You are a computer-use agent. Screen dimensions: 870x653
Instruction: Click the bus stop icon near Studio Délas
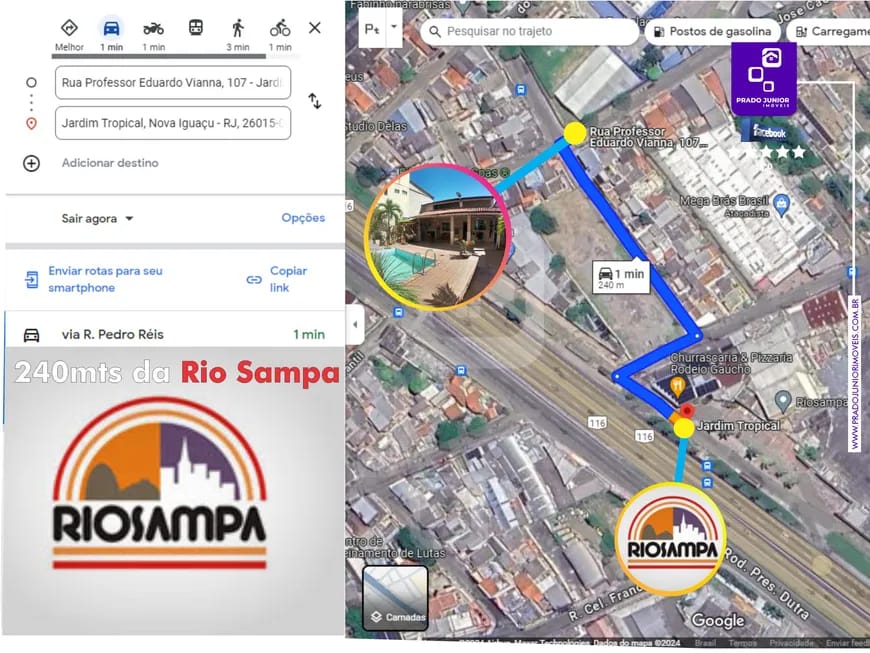pos(520,89)
